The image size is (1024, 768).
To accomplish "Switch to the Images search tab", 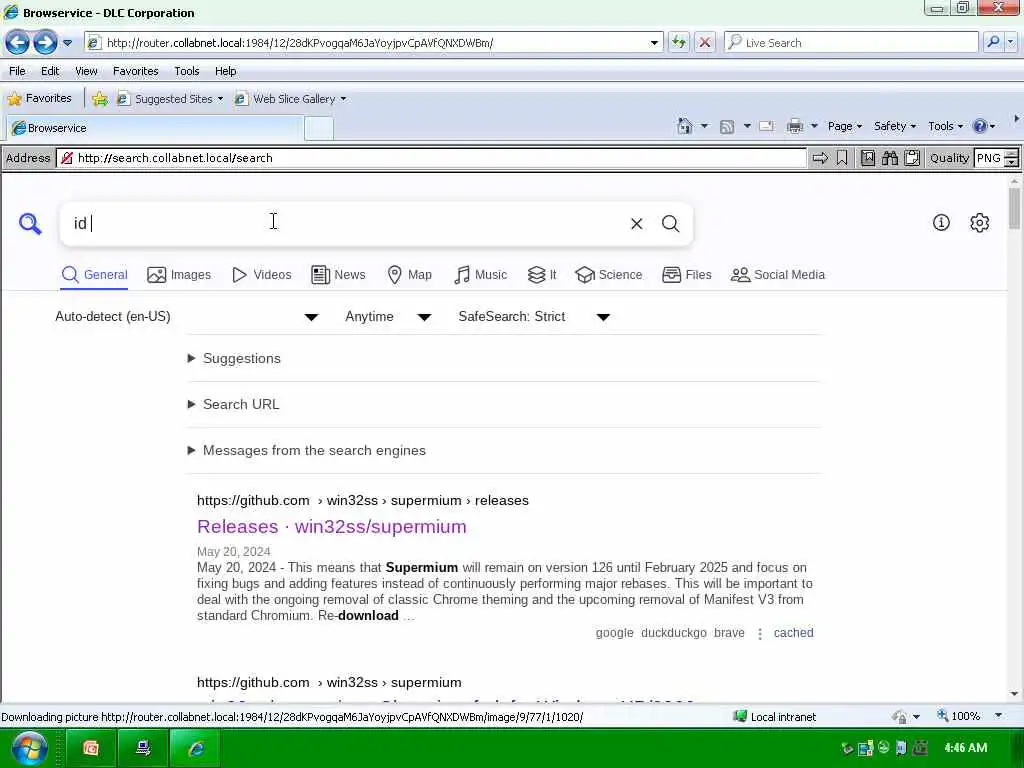I will 179,275.
